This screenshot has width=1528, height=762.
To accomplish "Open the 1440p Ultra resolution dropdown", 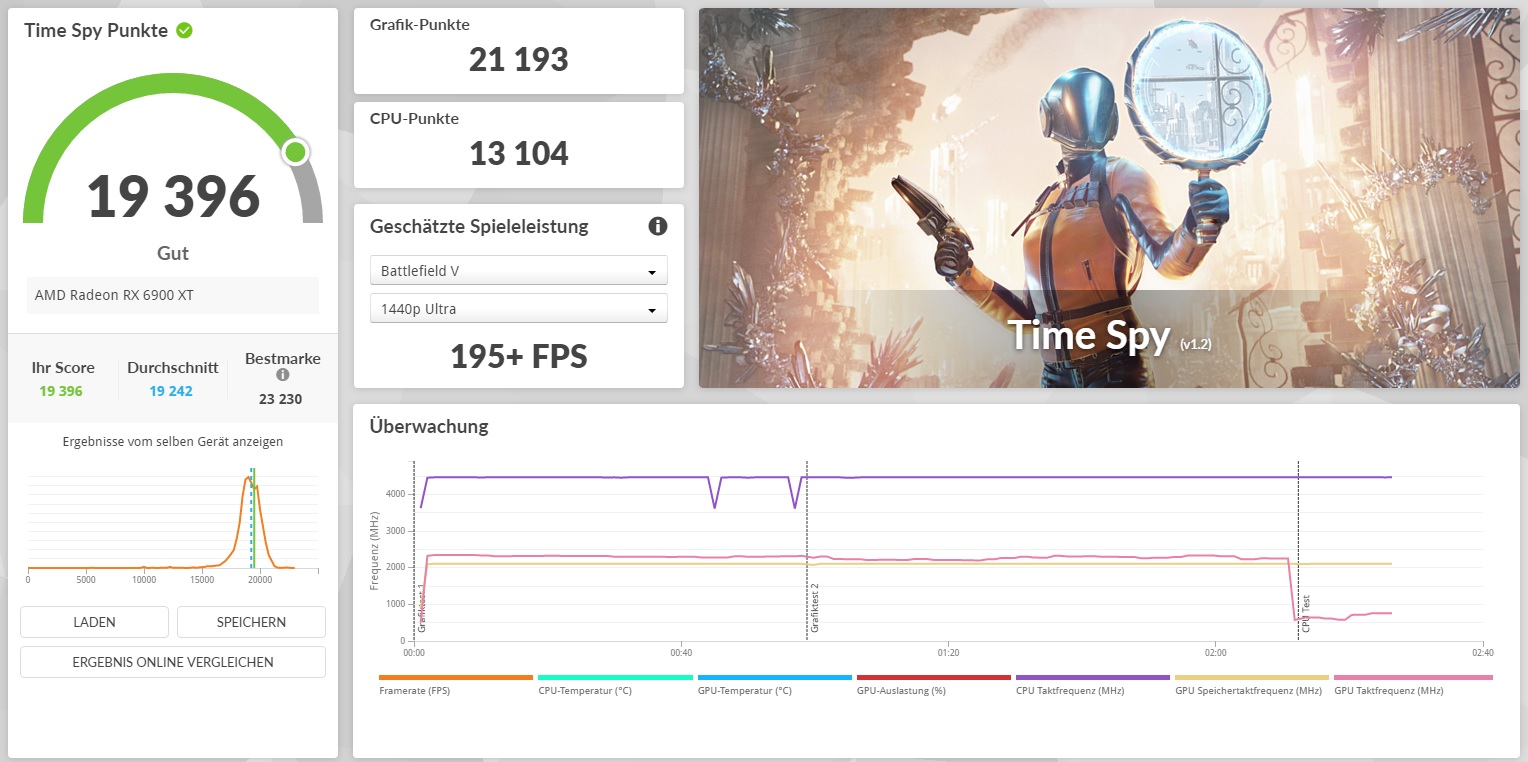I will click(x=518, y=309).
